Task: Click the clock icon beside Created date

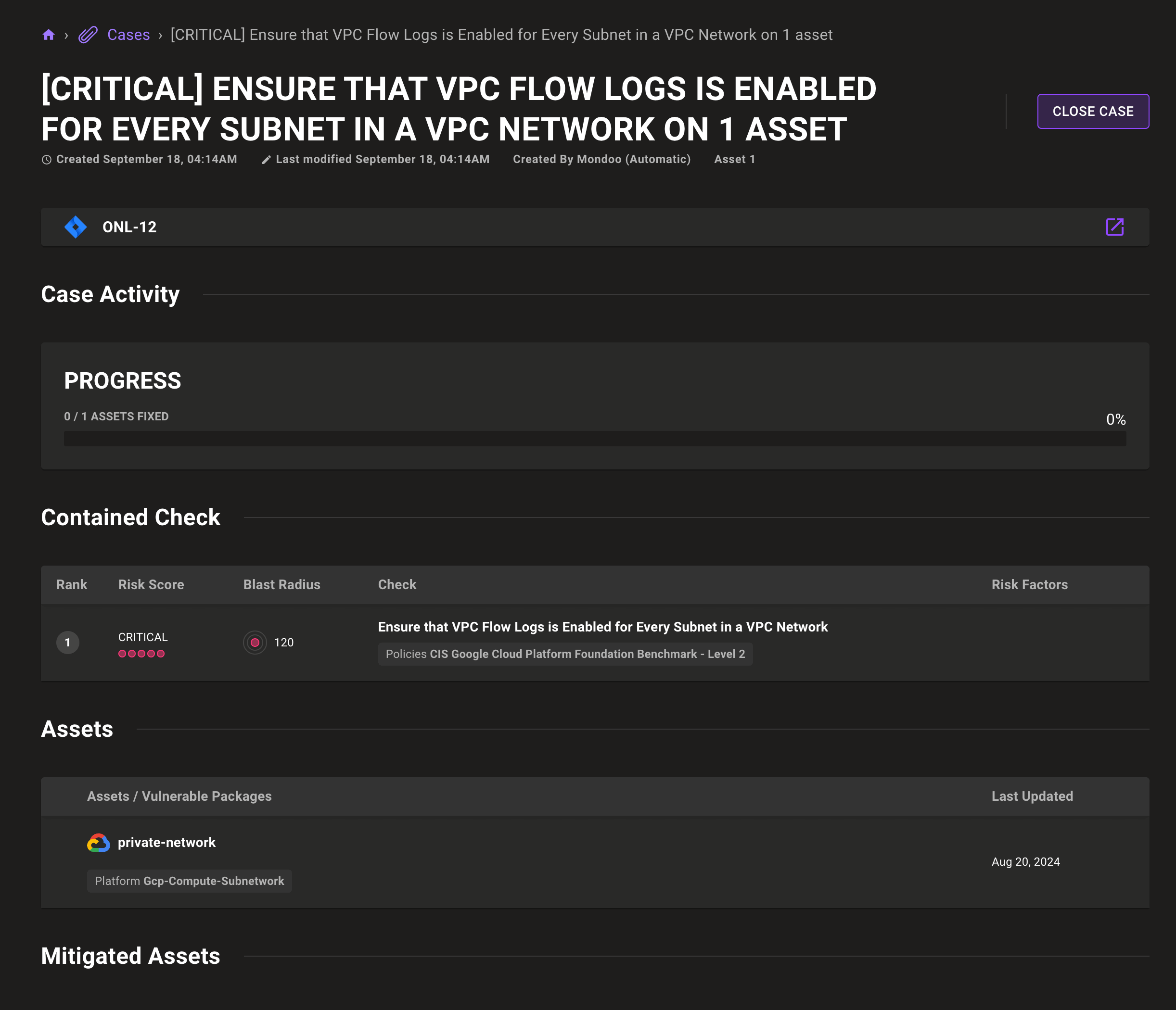Action: coord(47,160)
